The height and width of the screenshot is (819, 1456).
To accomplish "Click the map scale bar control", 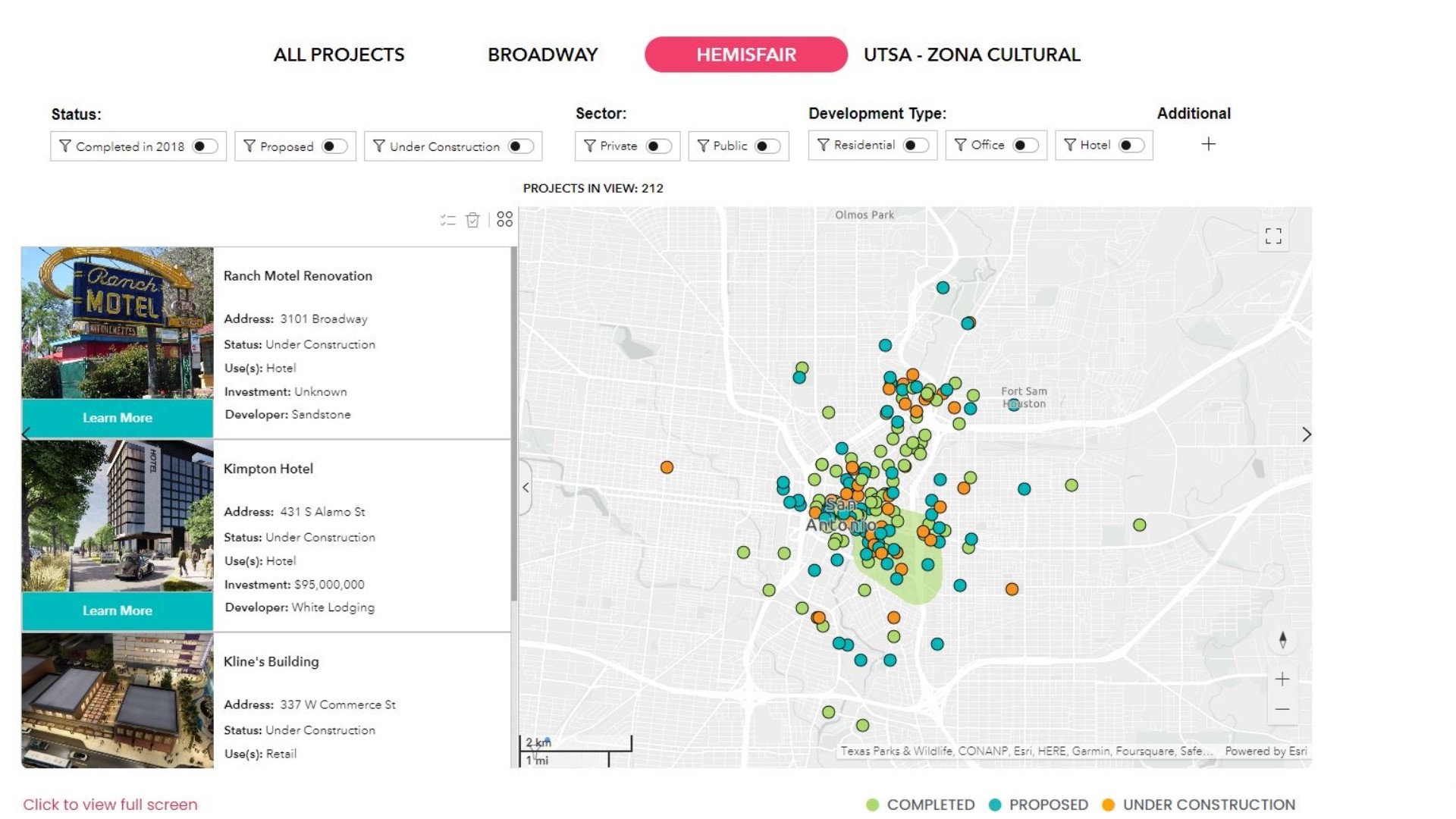I will (576, 747).
